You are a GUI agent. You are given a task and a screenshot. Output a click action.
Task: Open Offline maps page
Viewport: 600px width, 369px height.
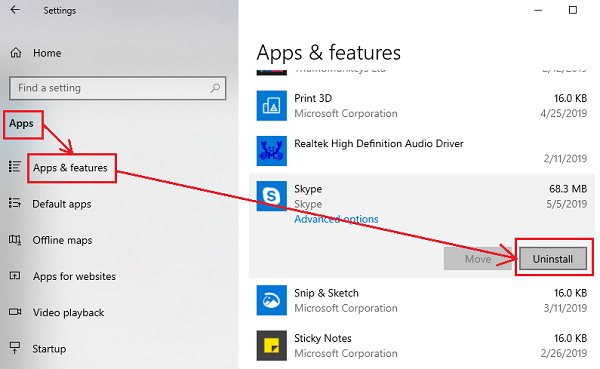(62, 240)
